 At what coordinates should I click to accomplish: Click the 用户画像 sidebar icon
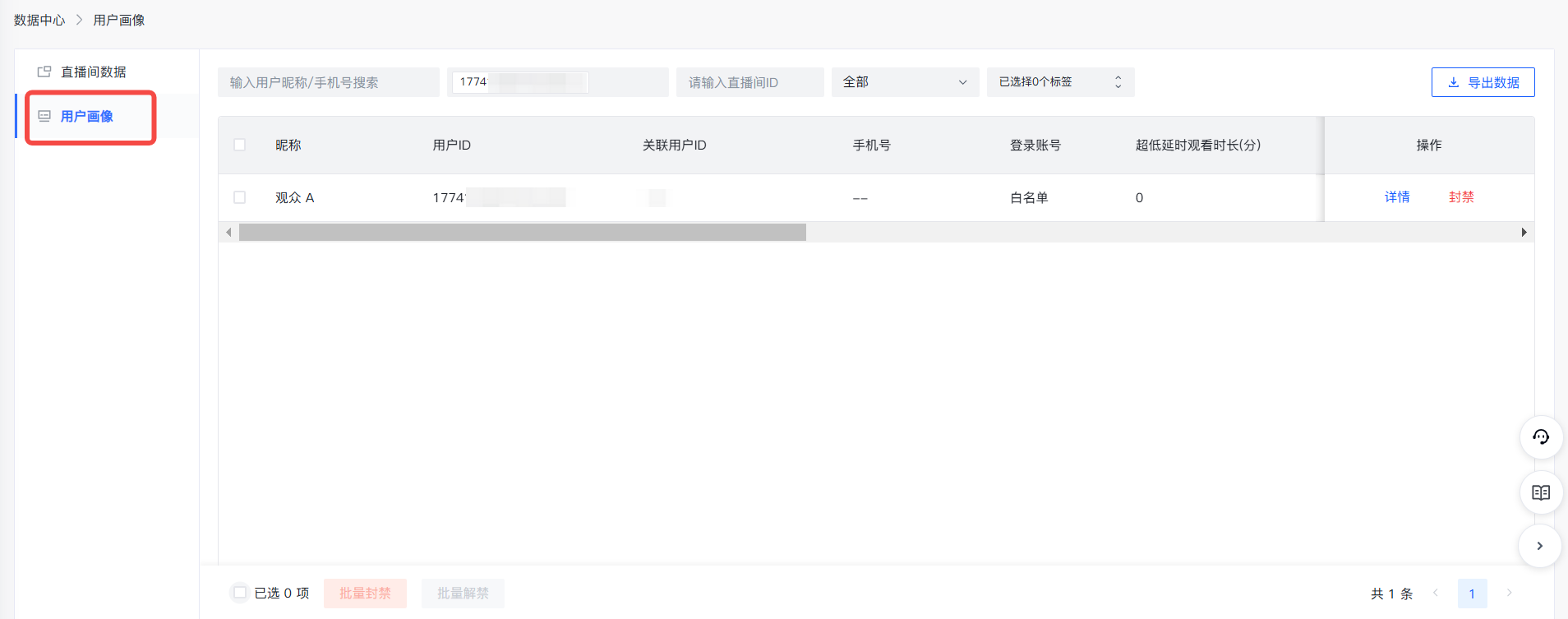pos(44,116)
